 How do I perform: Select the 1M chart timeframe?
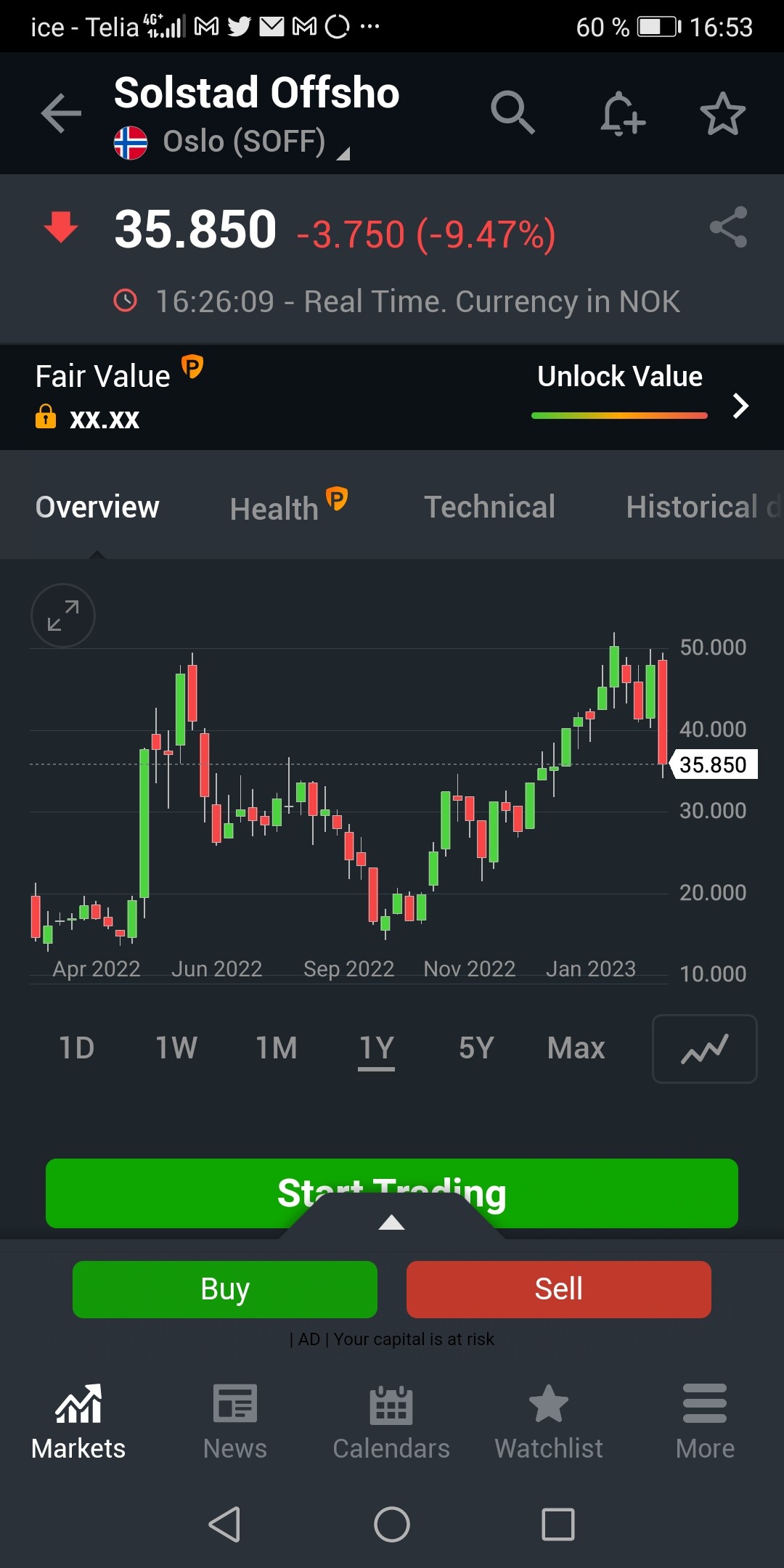pyautogui.click(x=277, y=1048)
